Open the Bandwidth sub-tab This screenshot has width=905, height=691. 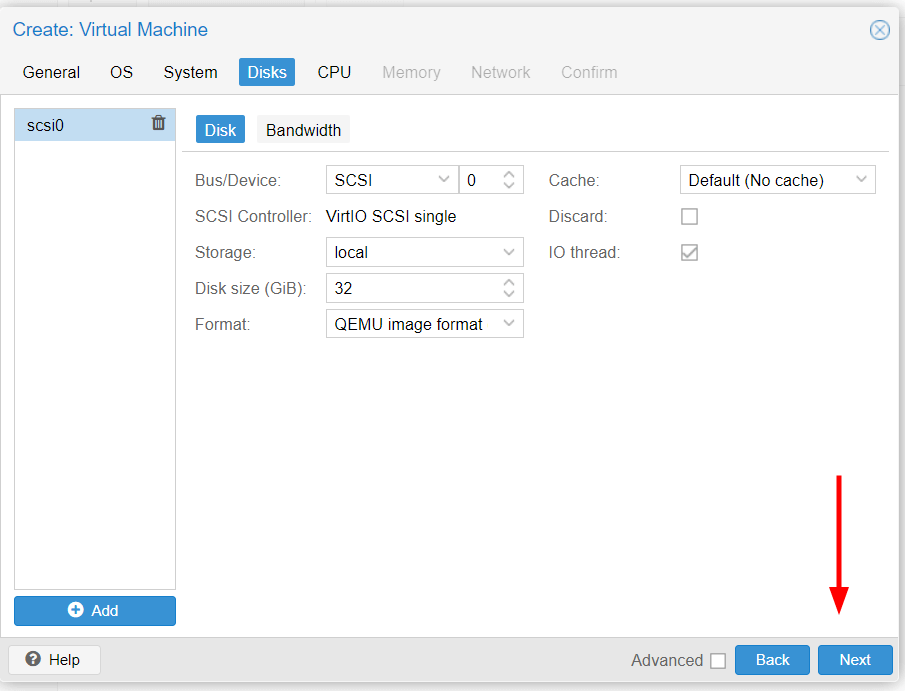(303, 130)
